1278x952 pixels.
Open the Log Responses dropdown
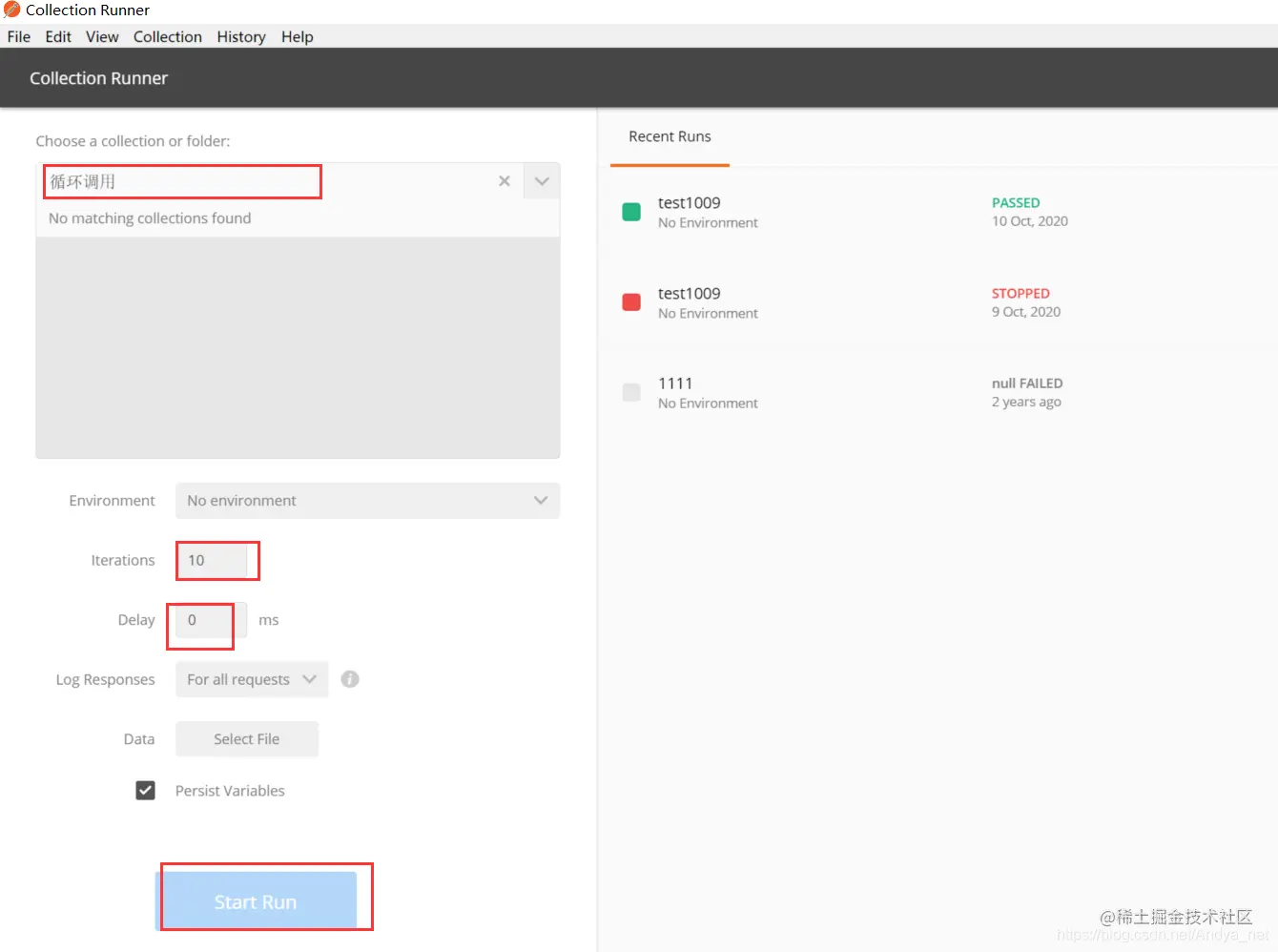point(252,679)
